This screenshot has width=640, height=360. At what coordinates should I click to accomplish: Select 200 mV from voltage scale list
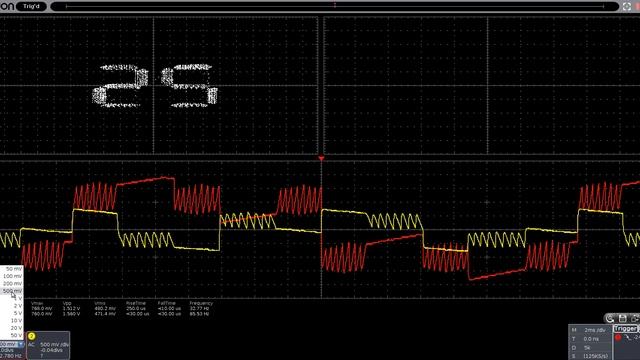click(11, 284)
